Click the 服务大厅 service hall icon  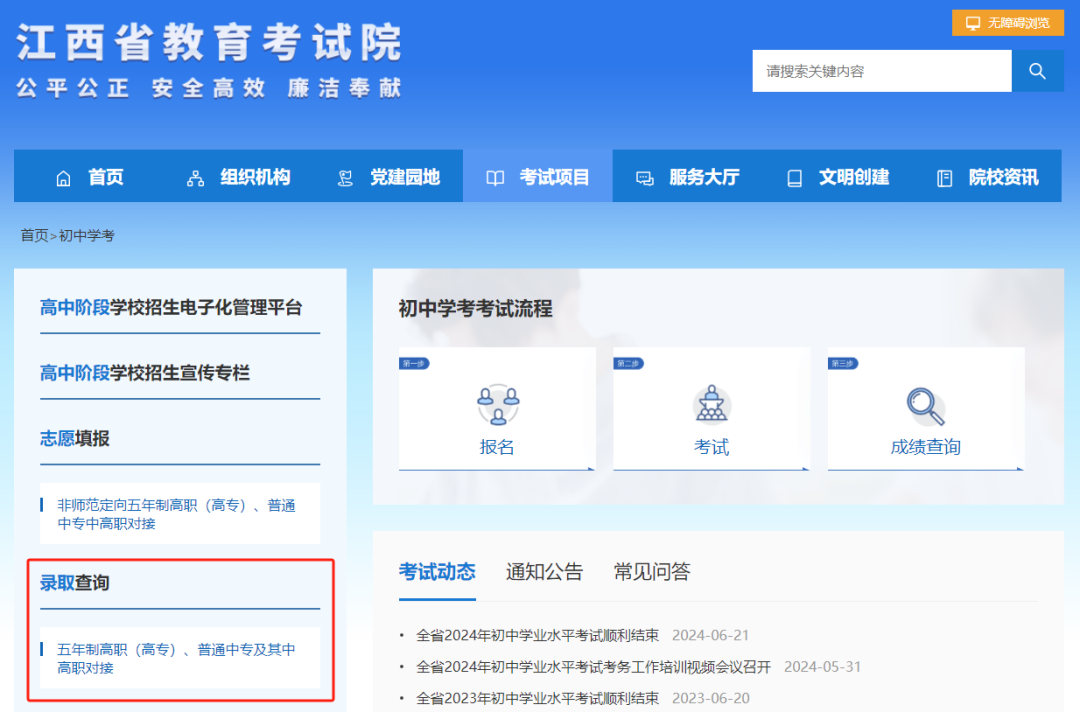pyautogui.click(x=644, y=177)
